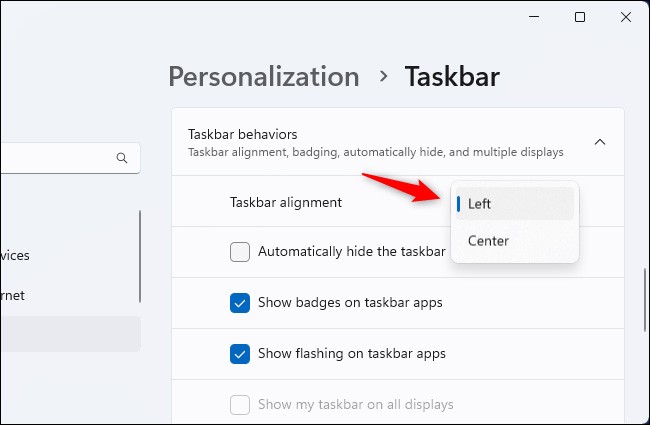
Task: Close the Settings window
Action: [626, 17]
